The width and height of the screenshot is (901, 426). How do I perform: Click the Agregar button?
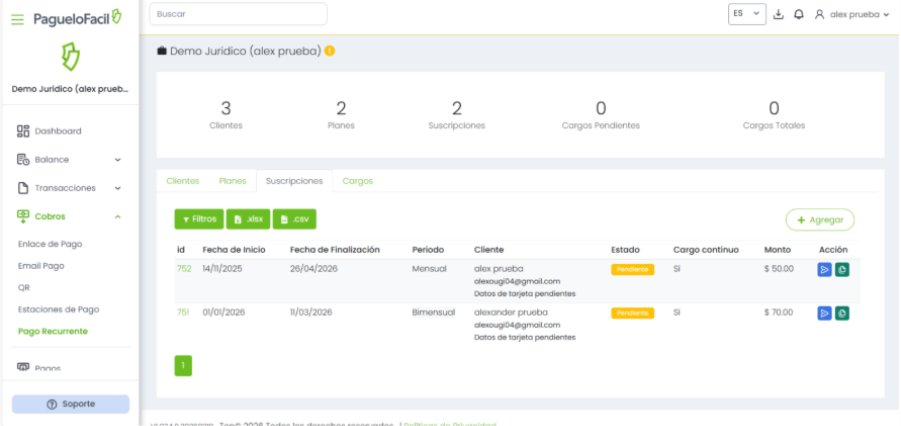click(820, 219)
